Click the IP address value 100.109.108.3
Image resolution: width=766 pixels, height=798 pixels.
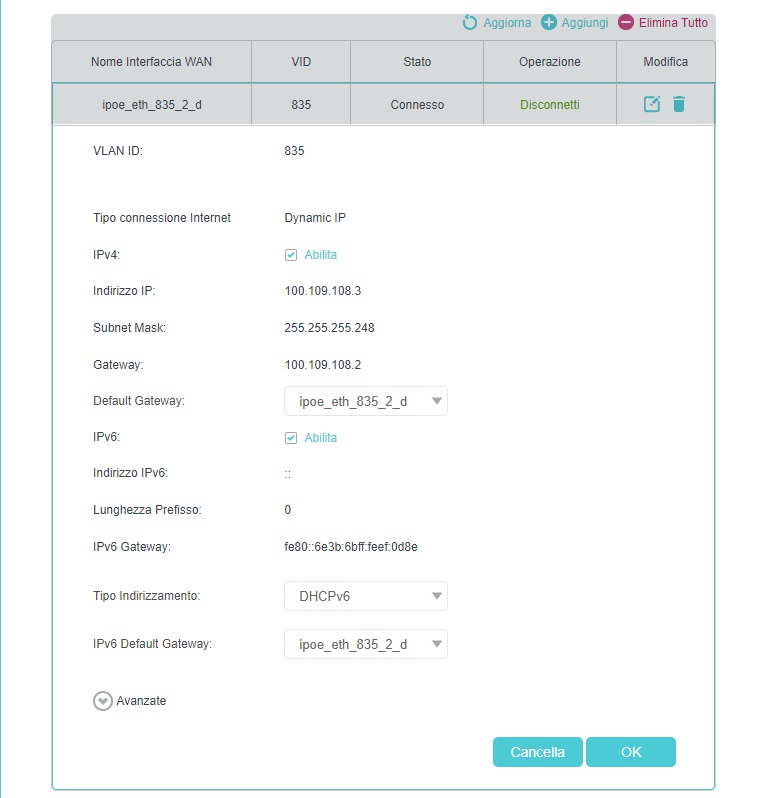pos(323,291)
